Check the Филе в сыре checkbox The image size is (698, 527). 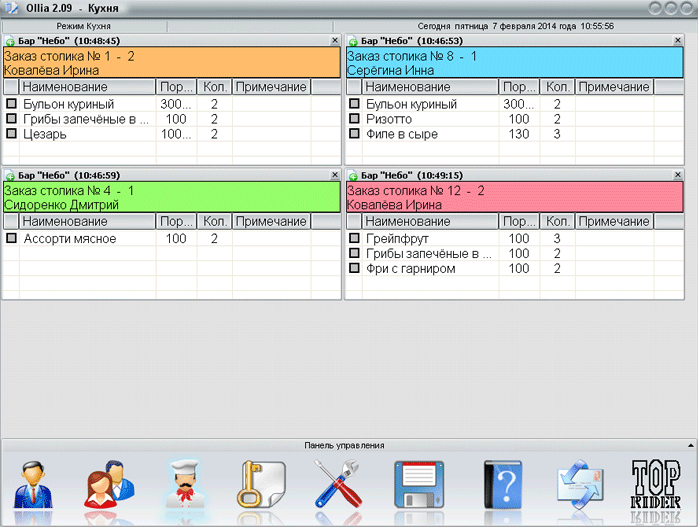(354, 133)
